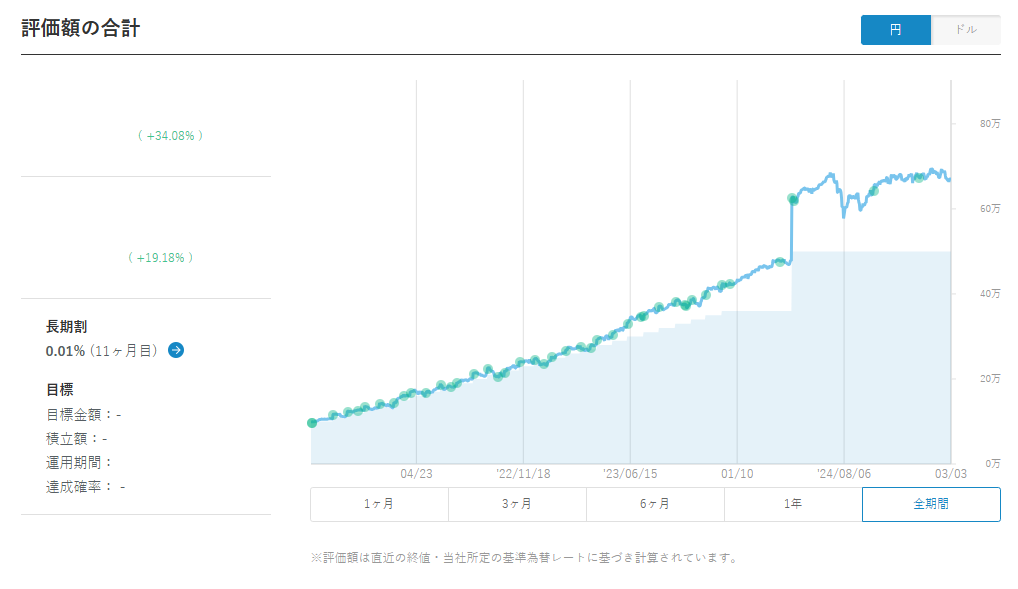Click the '23/06/15 date axis label
This screenshot has width=1018, height=589.
630,473
